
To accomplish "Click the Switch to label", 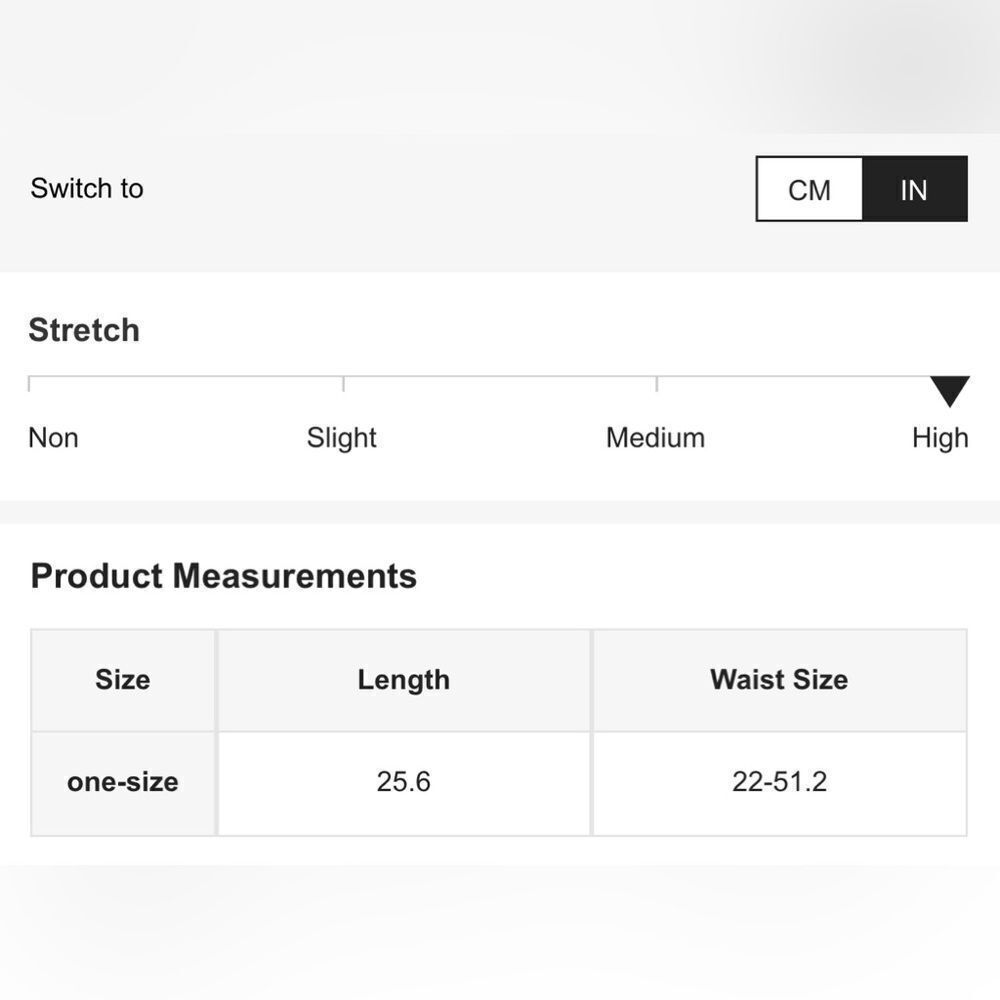I will coord(87,189).
